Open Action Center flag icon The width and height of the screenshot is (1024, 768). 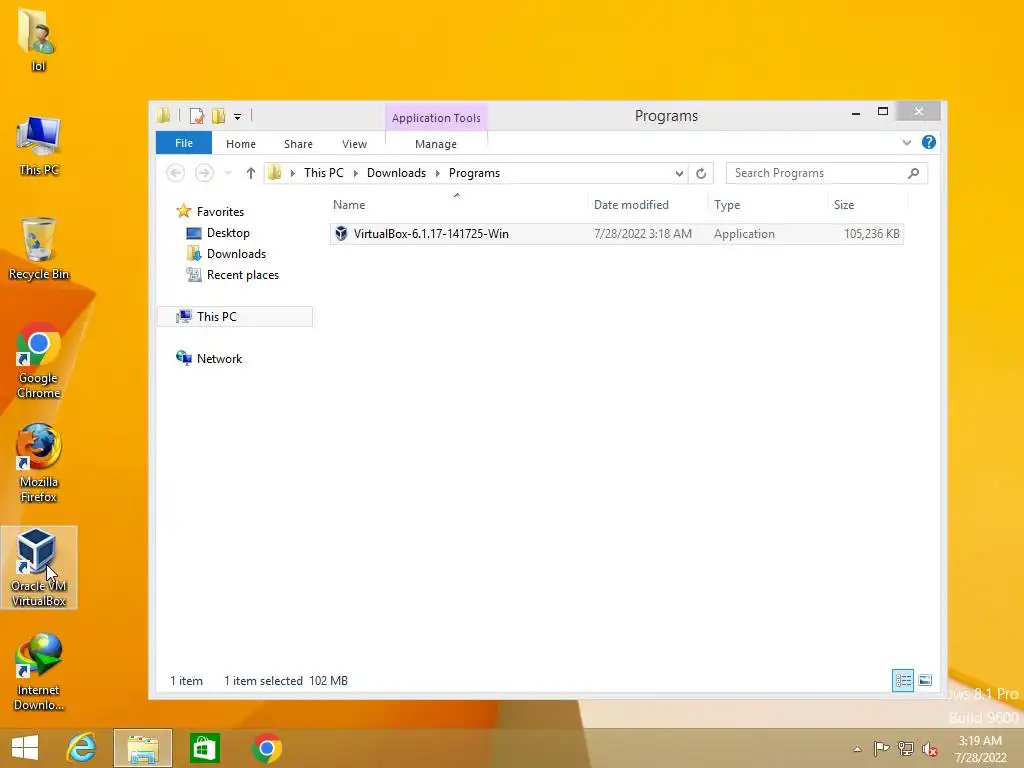881,748
